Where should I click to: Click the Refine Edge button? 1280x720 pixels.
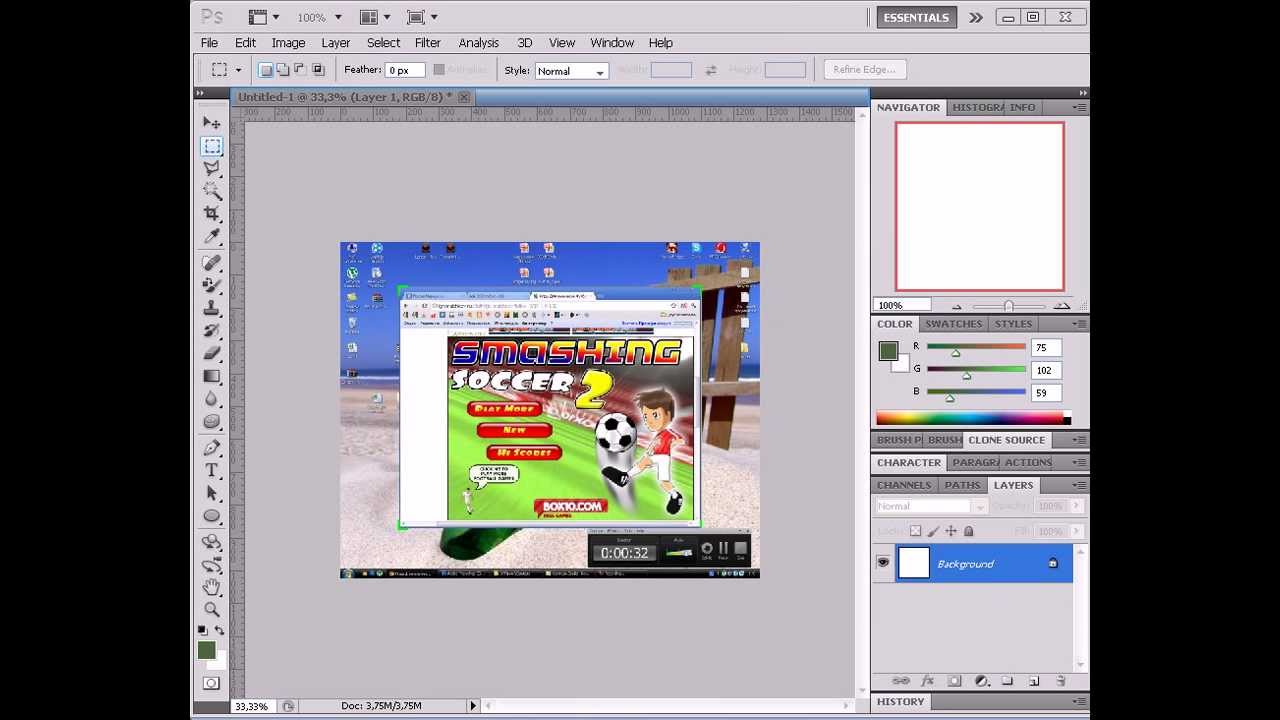(x=864, y=70)
